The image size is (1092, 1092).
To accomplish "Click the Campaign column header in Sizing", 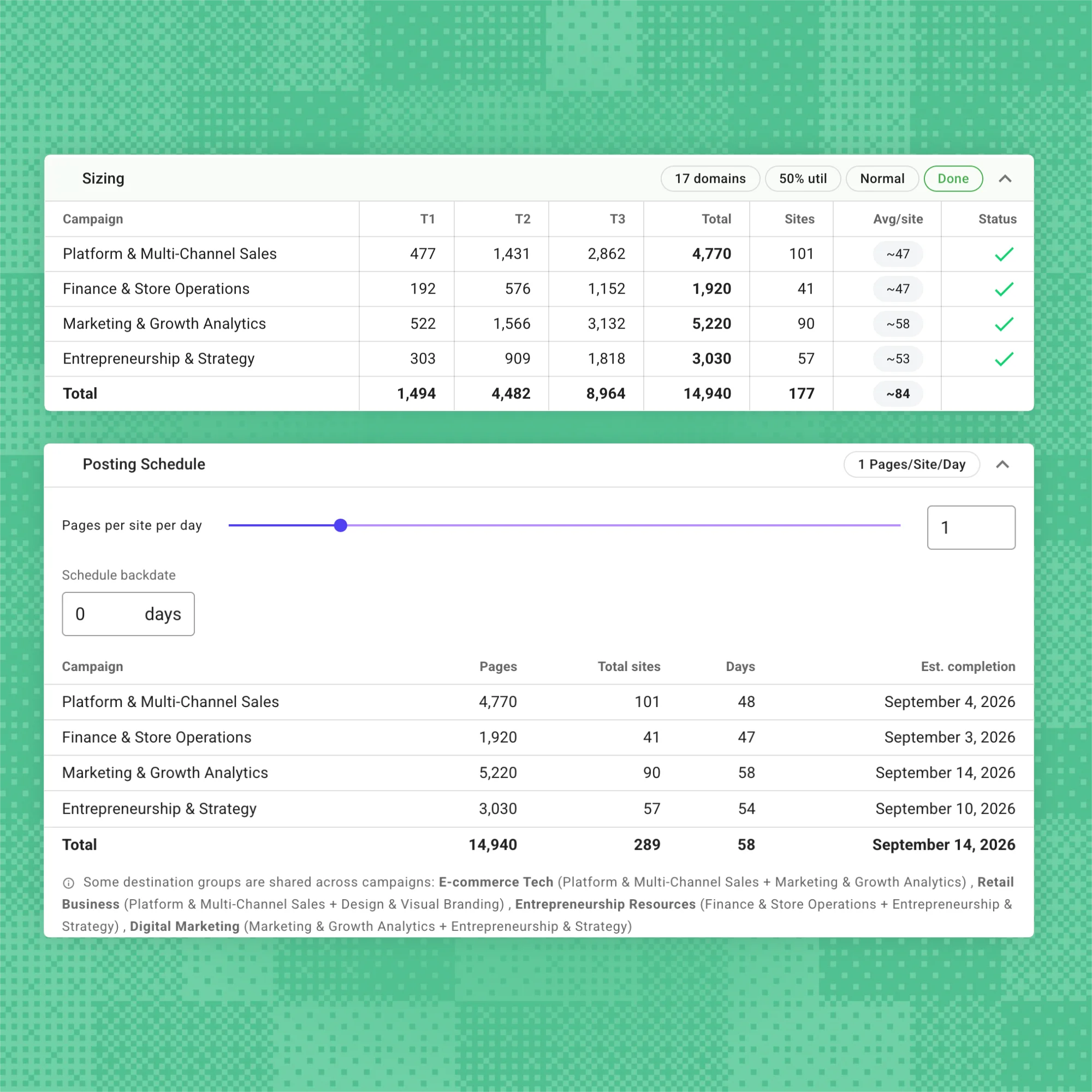I will (93, 219).
